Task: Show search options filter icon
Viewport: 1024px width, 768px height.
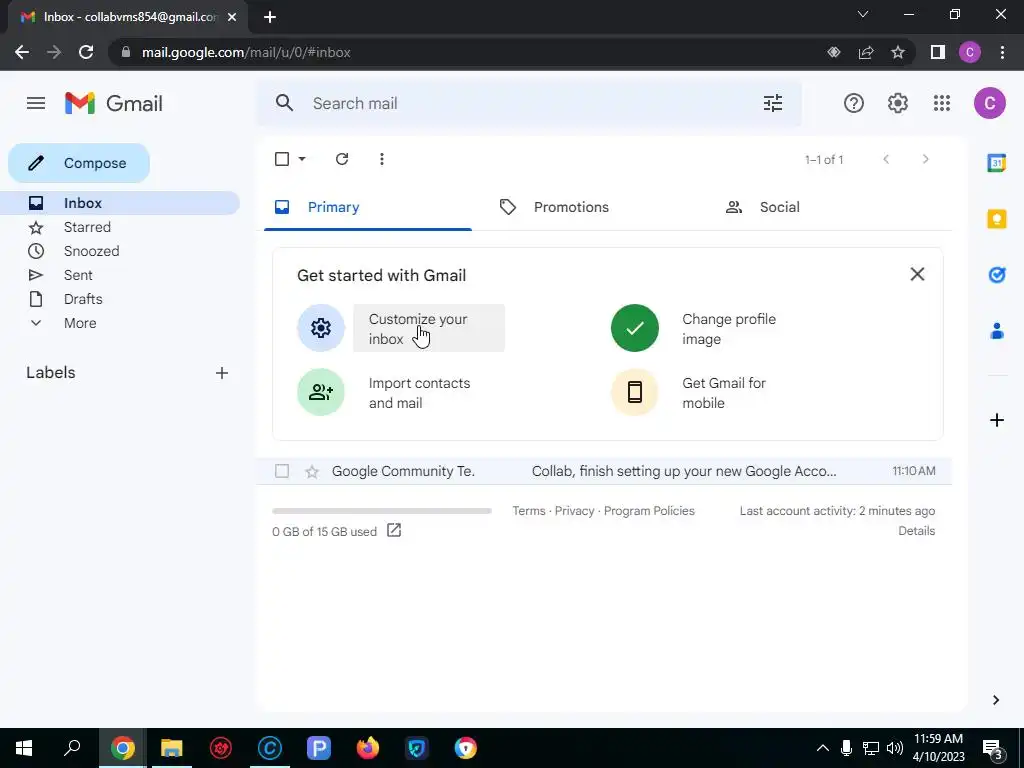Action: click(773, 103)
